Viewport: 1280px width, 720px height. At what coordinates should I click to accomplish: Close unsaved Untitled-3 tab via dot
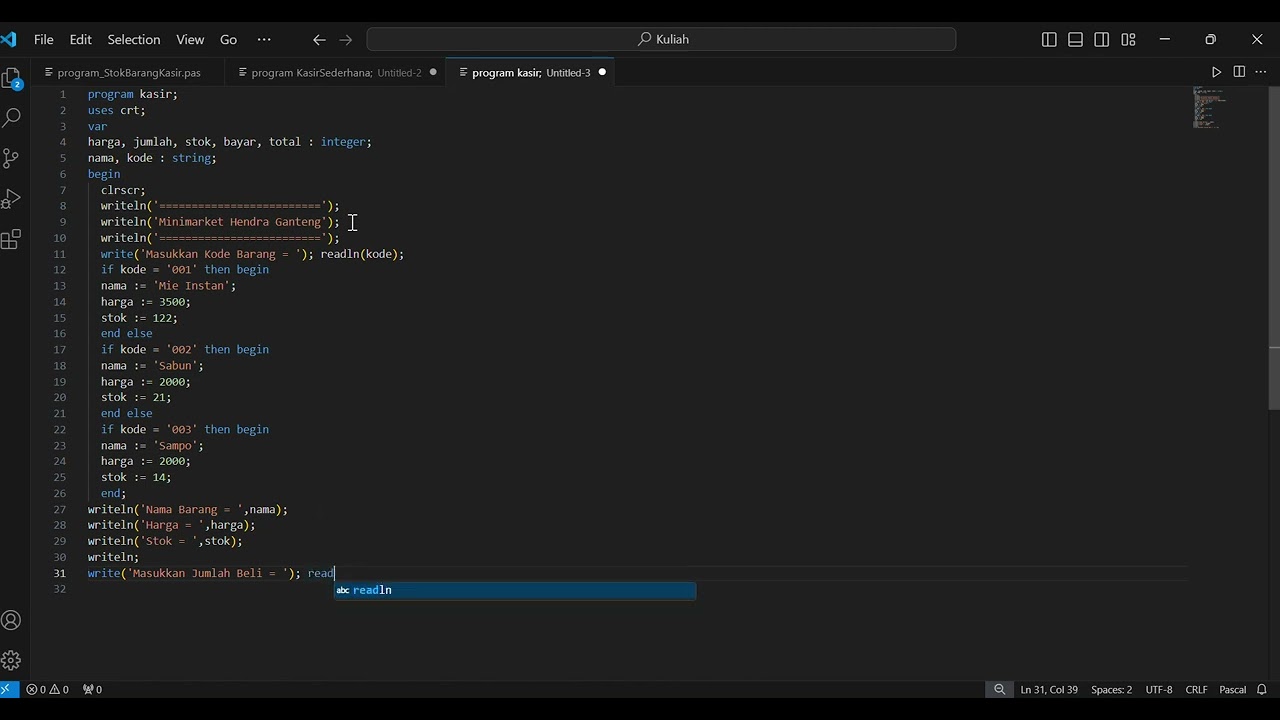click(602, 72)
